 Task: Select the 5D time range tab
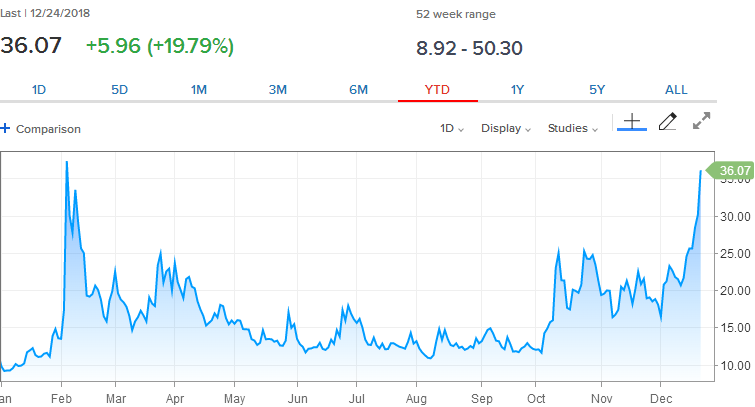pyautogui.click(x=119, y=90)
